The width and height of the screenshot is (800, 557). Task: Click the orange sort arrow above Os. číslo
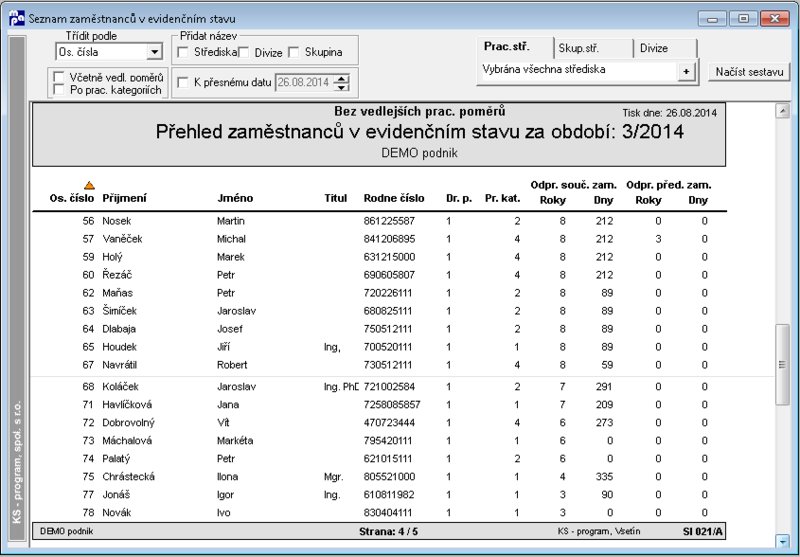[89, 185]
